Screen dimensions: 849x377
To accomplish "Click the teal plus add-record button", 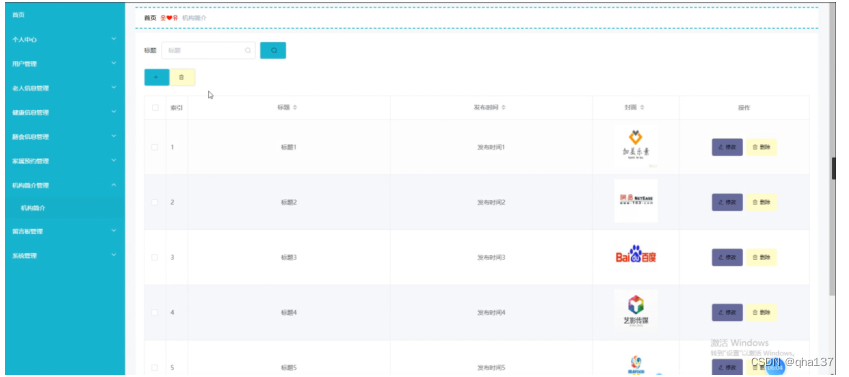I will coord(156,77).
